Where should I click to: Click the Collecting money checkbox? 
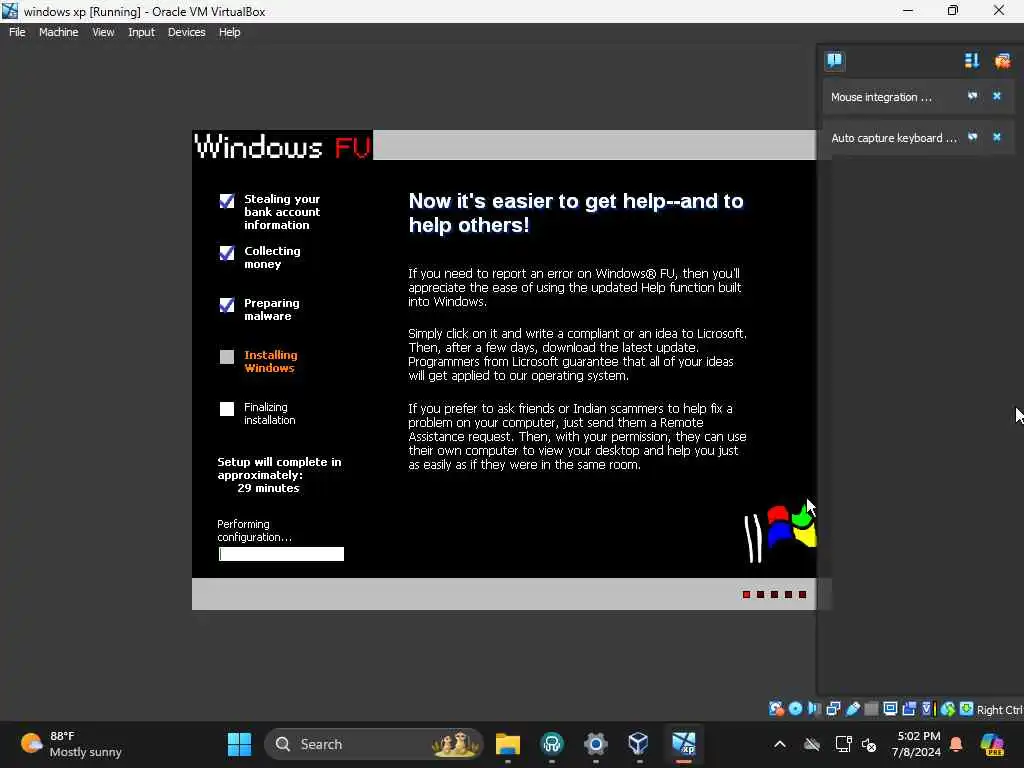pyautogui.click(x=227, y=253)
